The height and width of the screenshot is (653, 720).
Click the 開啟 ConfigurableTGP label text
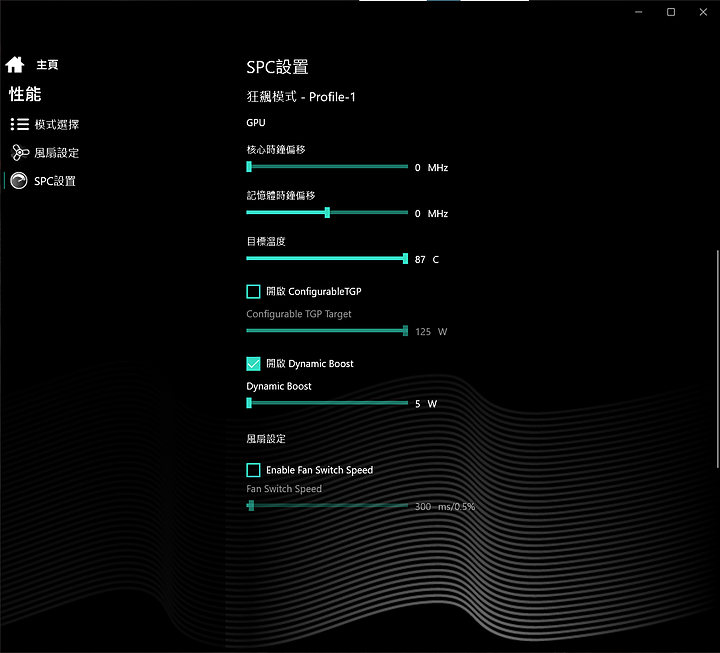[x=314, y=292]
